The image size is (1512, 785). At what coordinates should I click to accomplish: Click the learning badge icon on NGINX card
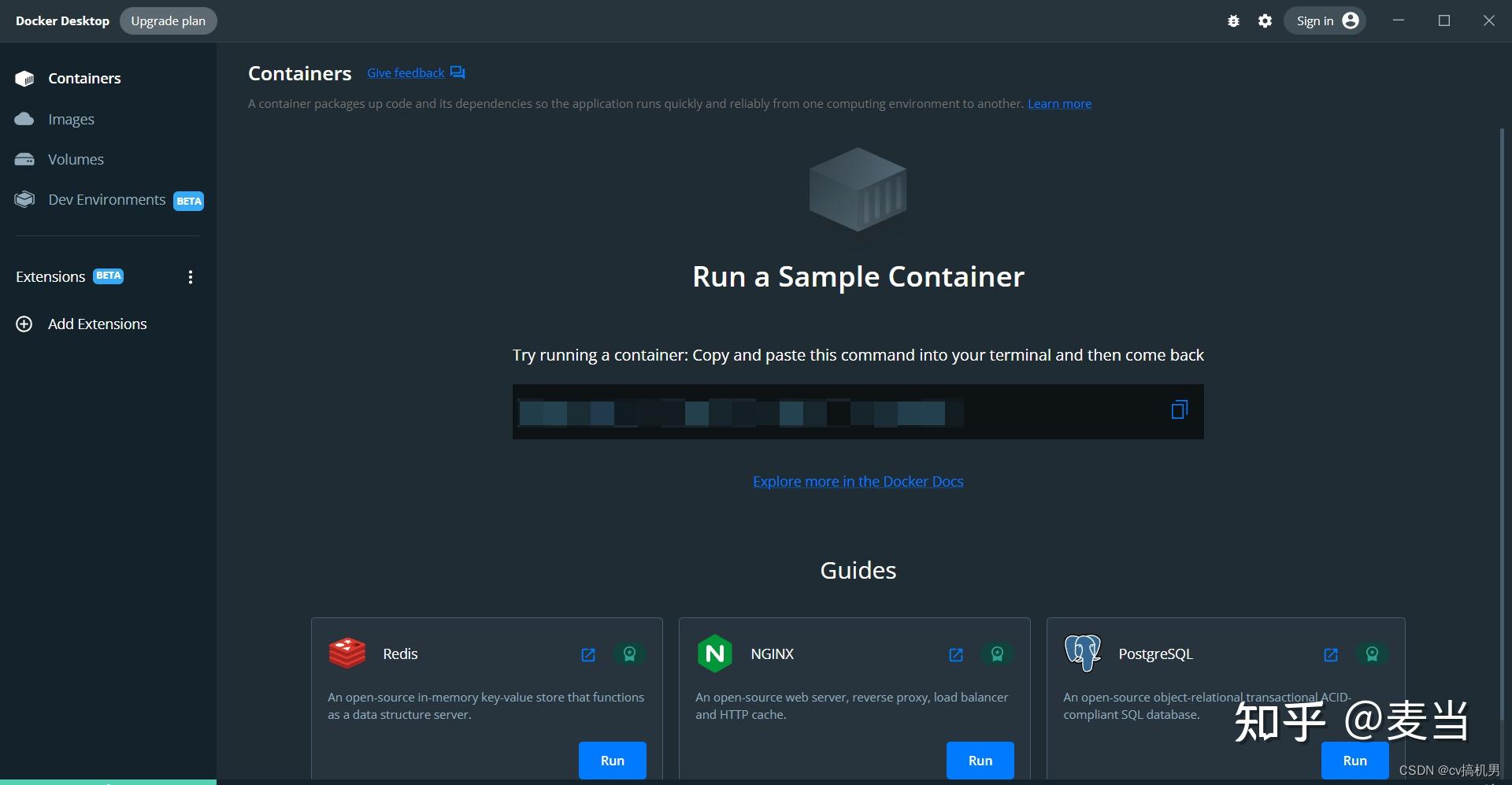point(997,654)
